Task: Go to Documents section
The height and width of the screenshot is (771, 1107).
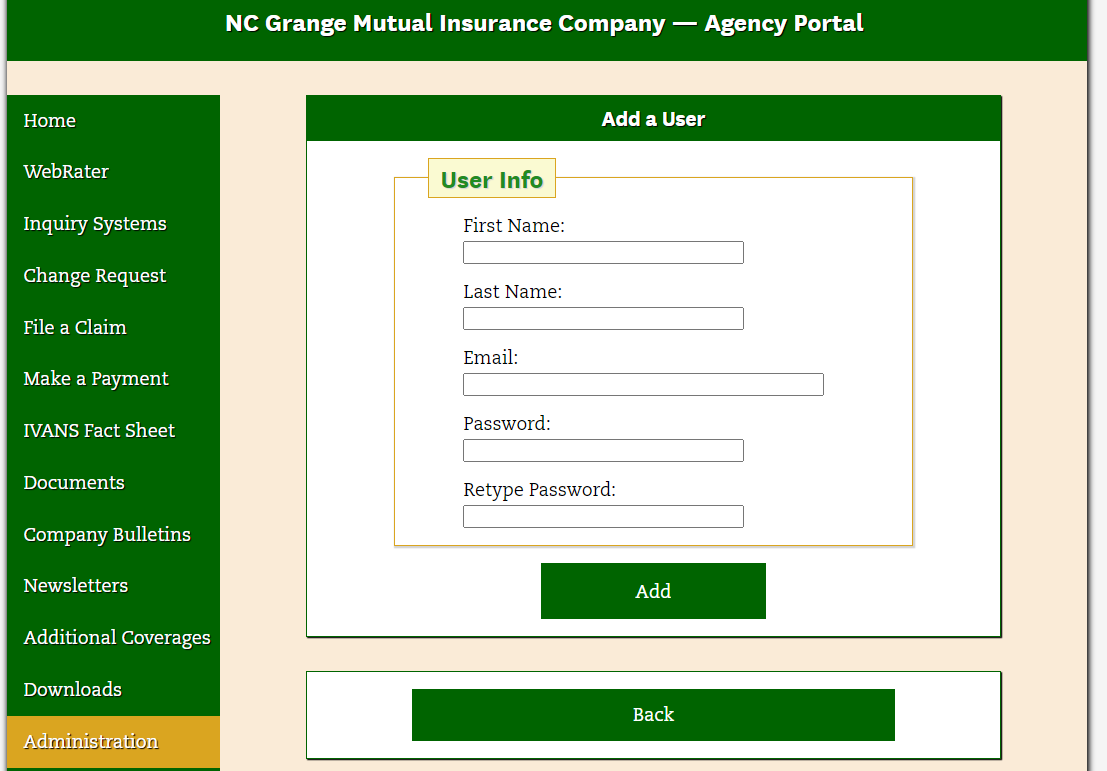Action: (x=74, y=483)
